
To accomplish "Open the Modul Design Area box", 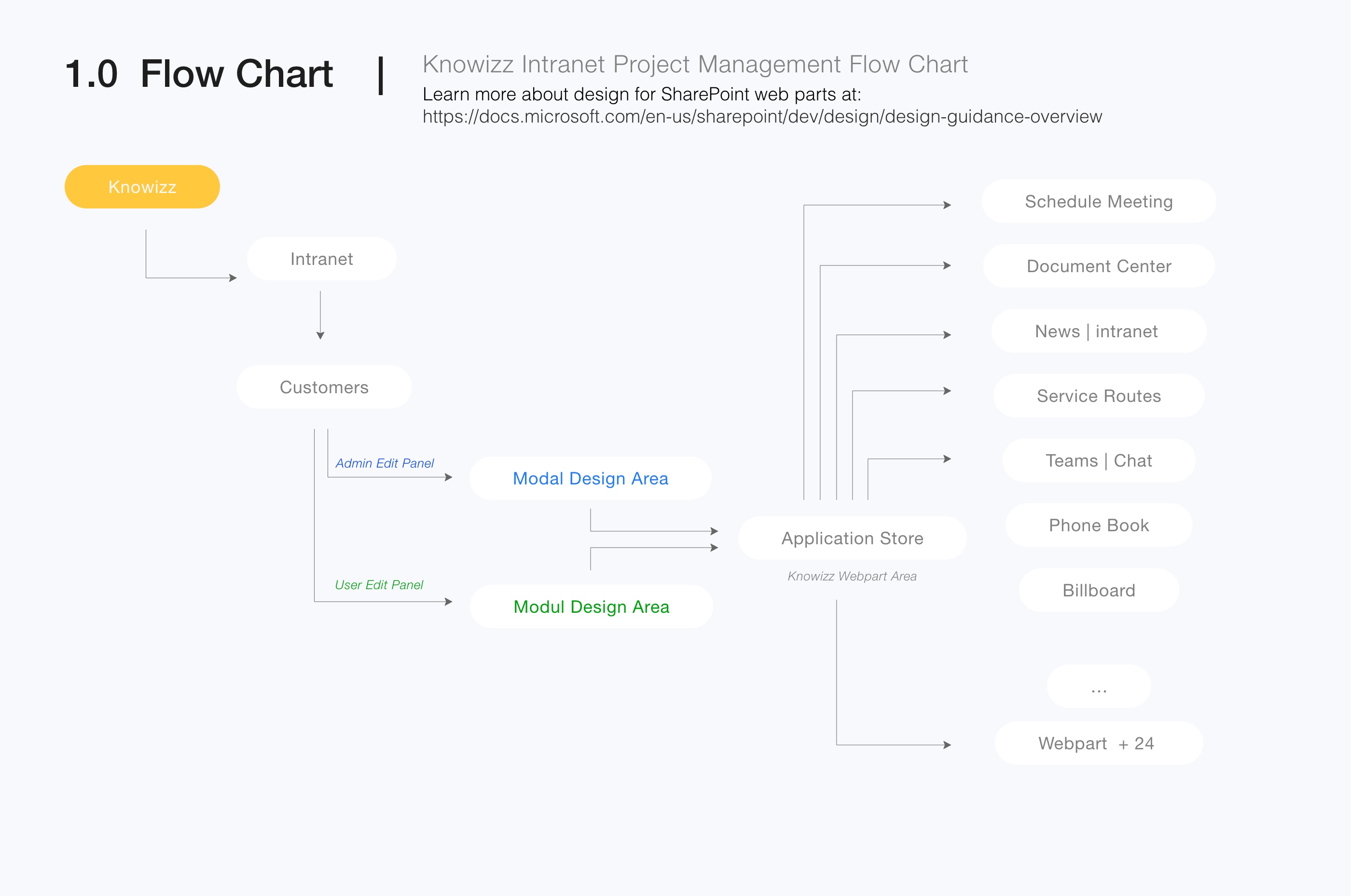I will (x=591, y=607).
